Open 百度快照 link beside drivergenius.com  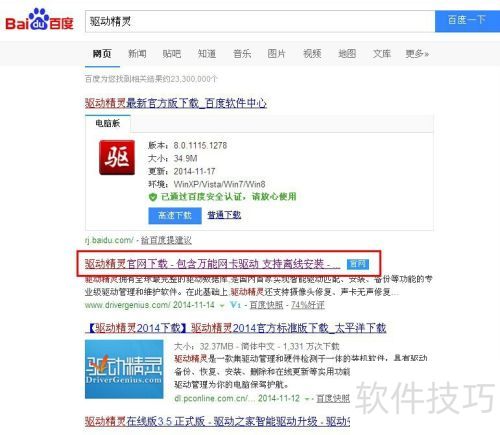coord(266,305)
